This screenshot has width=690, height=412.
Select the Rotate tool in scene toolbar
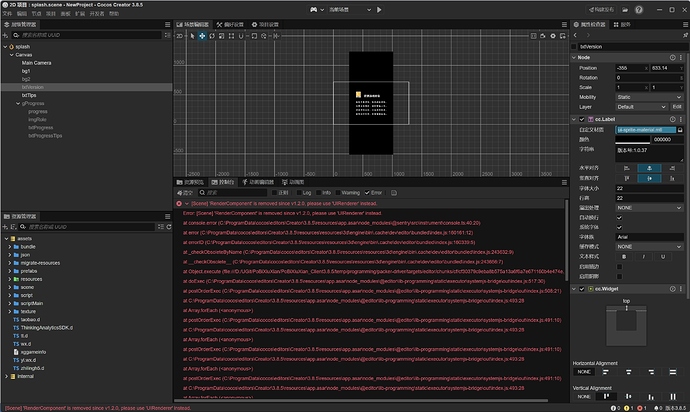(x=212, y=35)
